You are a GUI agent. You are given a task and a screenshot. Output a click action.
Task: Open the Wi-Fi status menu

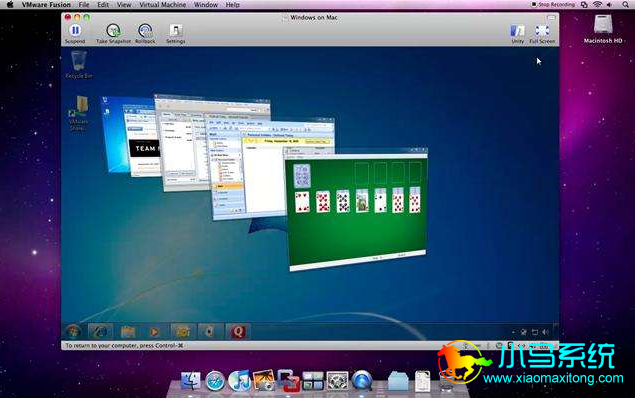click(597, 5)
